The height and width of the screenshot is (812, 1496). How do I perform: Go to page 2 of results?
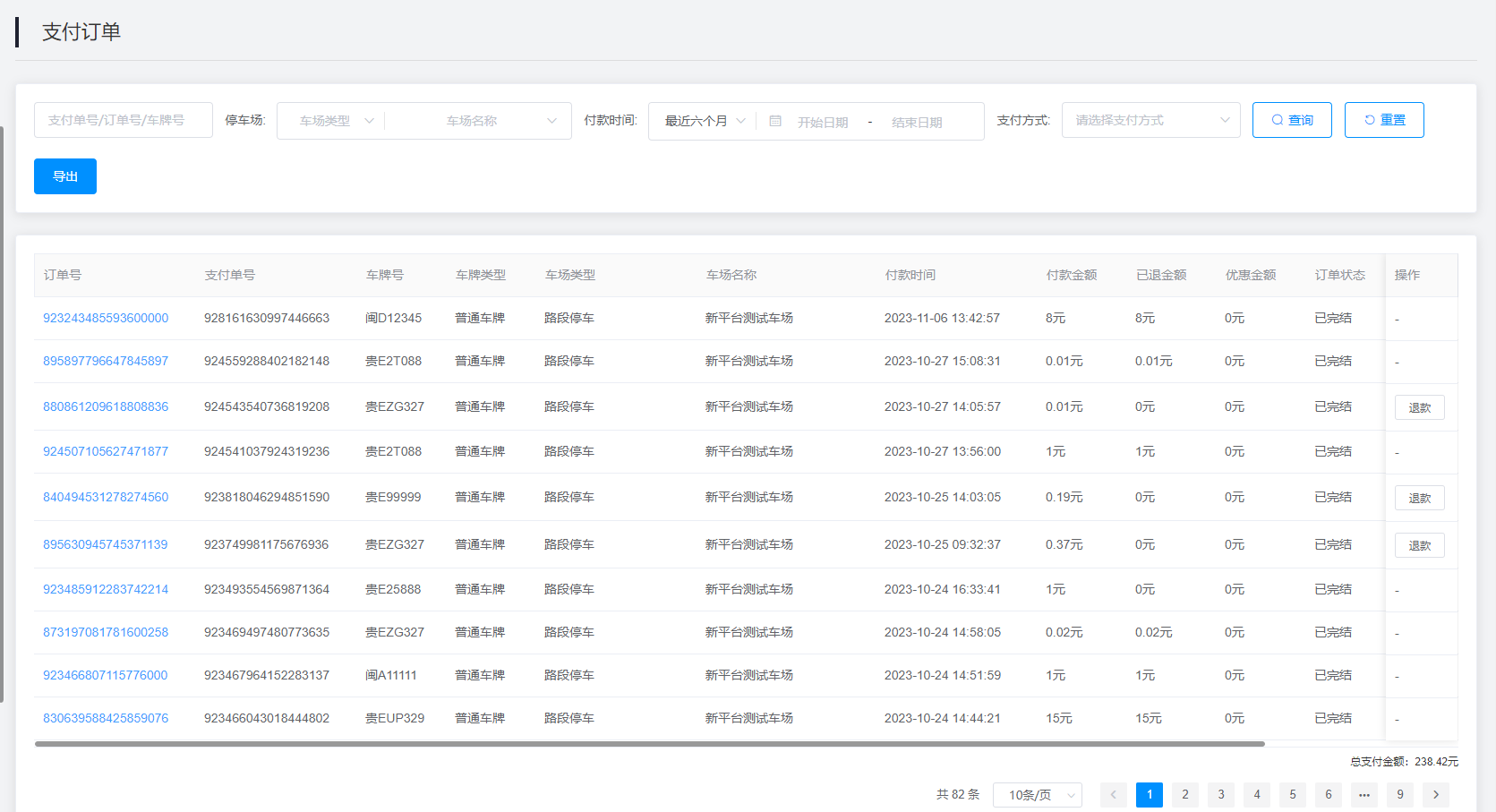(x=1185, y=794)
